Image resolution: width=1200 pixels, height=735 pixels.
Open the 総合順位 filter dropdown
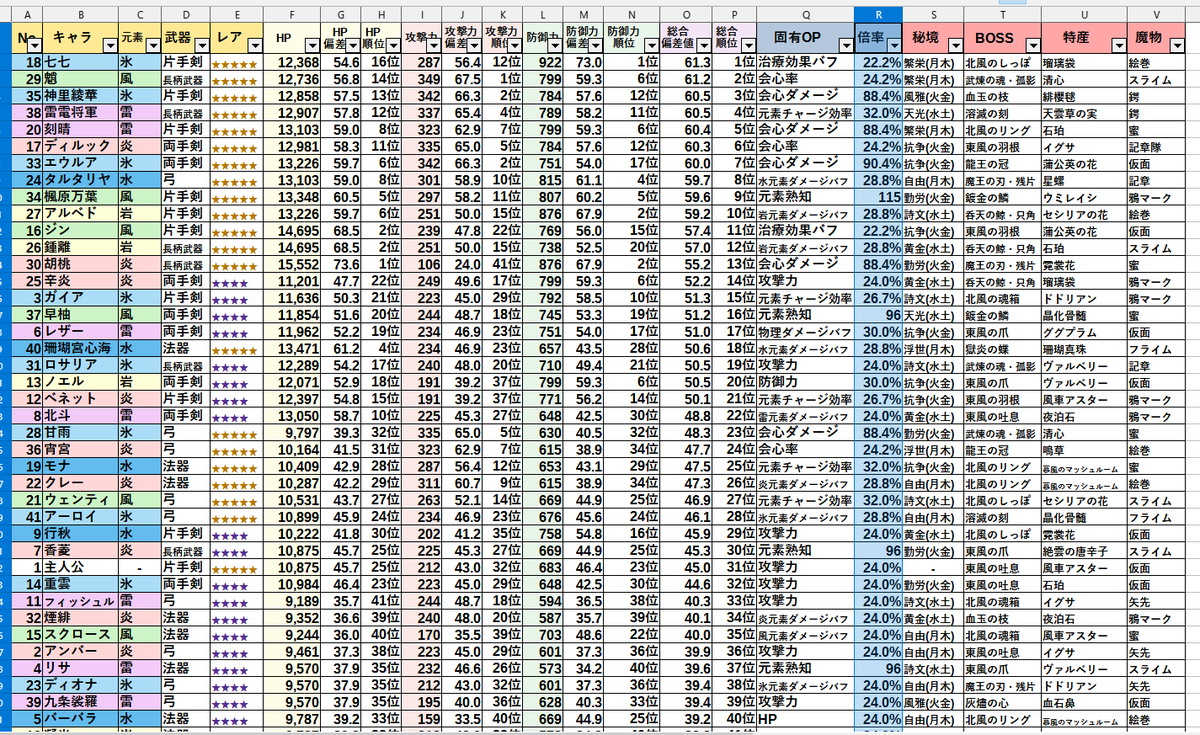(x=747, y=44)
